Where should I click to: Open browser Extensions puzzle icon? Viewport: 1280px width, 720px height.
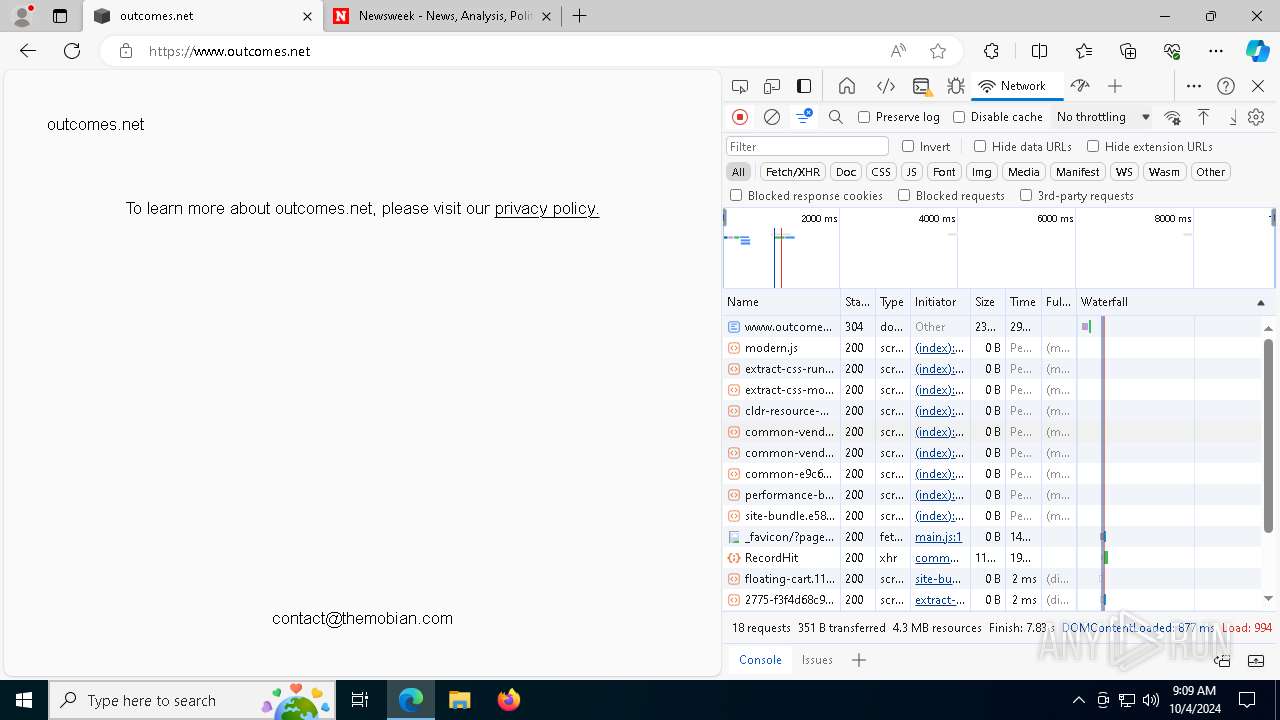click(x=991, y=51)
